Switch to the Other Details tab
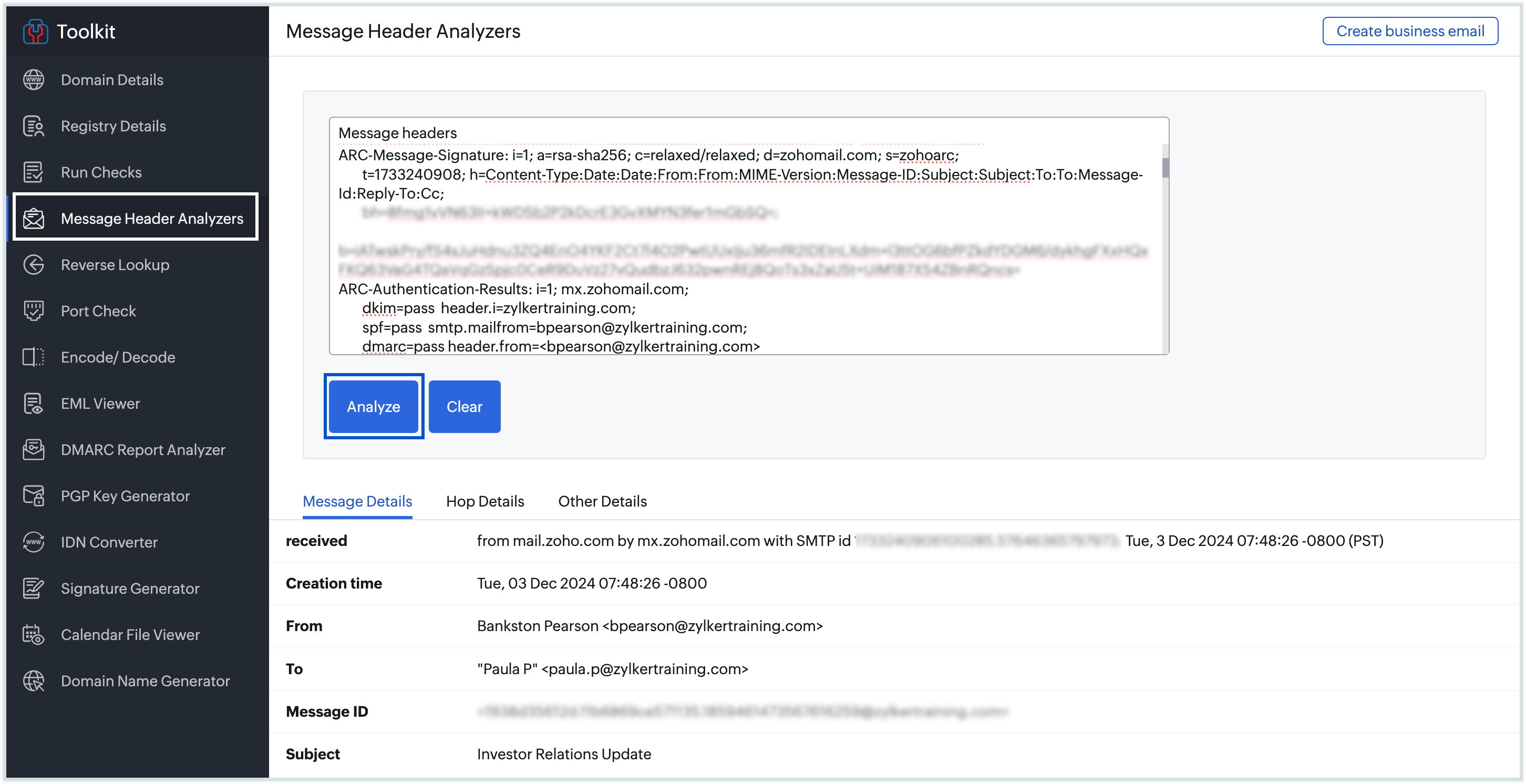Viewport: 1526px width, 784px height. point(602,501)
